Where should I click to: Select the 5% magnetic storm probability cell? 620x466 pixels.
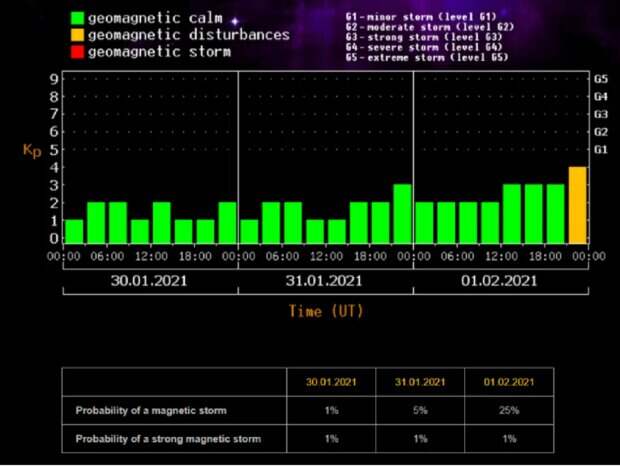(x=420, y=410)
